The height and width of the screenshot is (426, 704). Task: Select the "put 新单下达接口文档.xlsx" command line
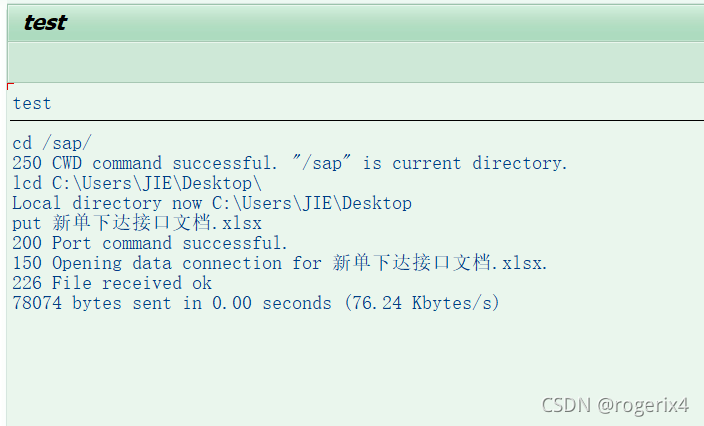pyautogui.click(x=137, y=223)
